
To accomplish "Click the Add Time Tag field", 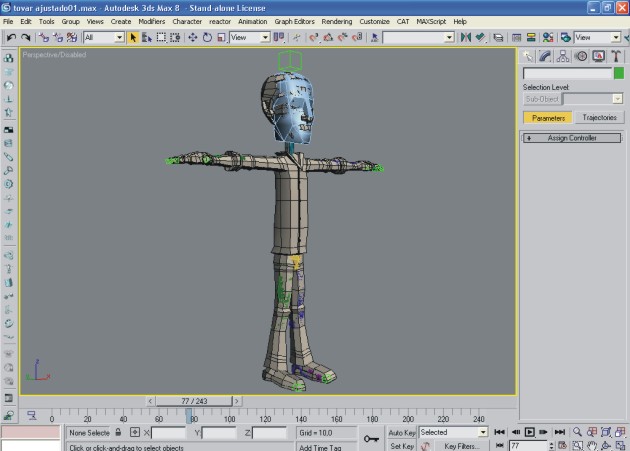I will pos(326,447).
